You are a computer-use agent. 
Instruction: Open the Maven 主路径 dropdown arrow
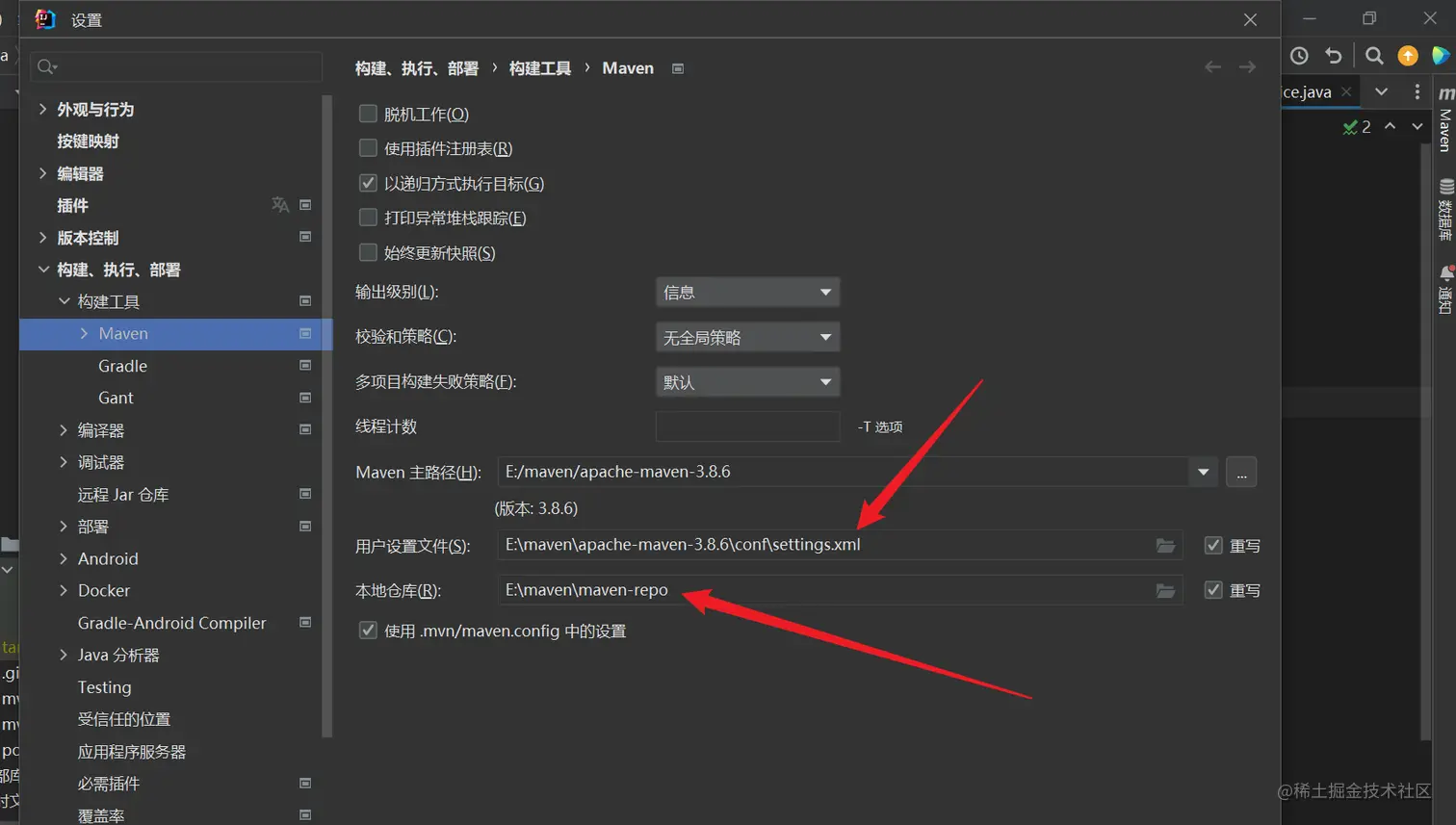pos(1203,472)
